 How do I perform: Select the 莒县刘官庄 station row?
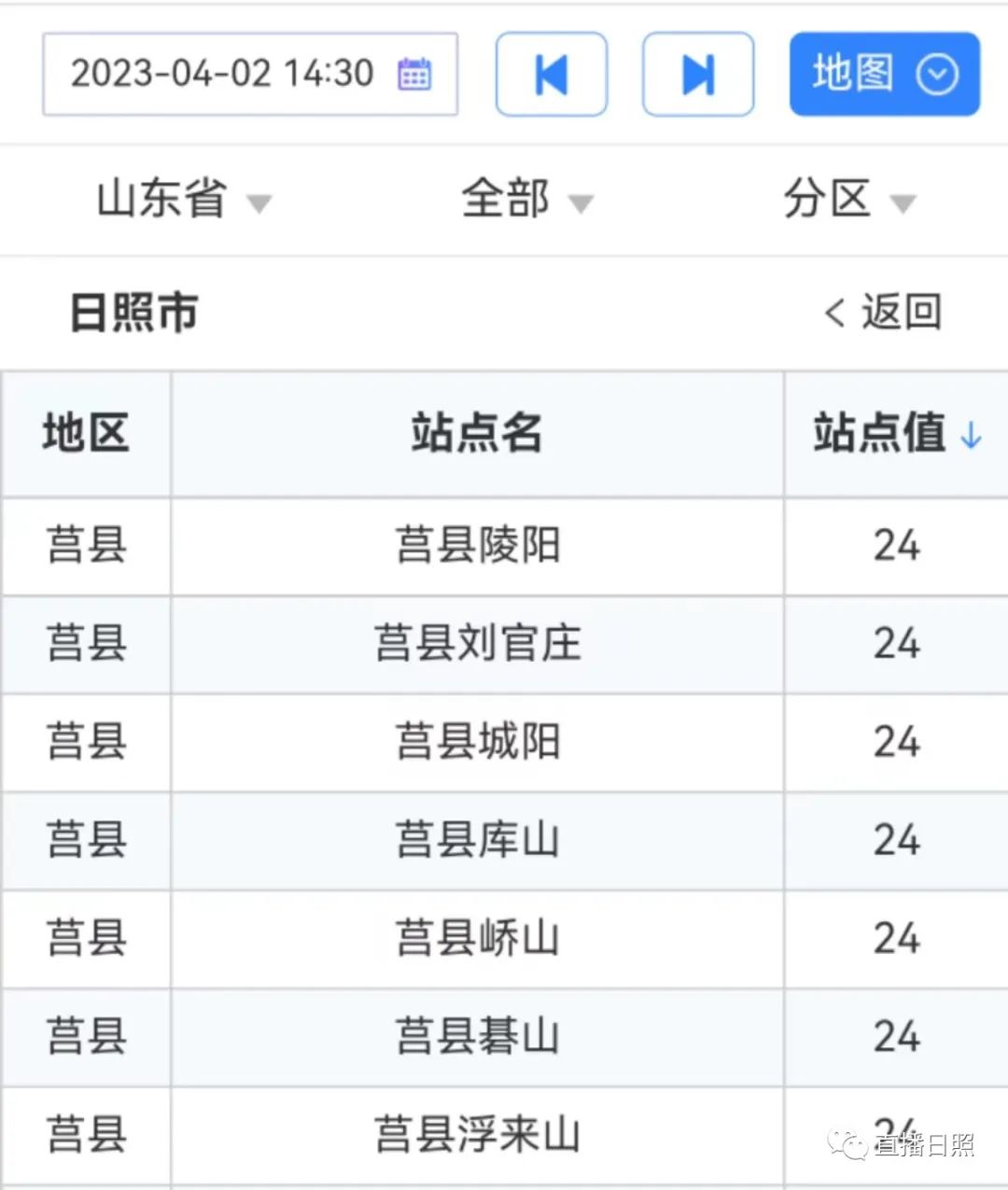click(x=477, y=644)
